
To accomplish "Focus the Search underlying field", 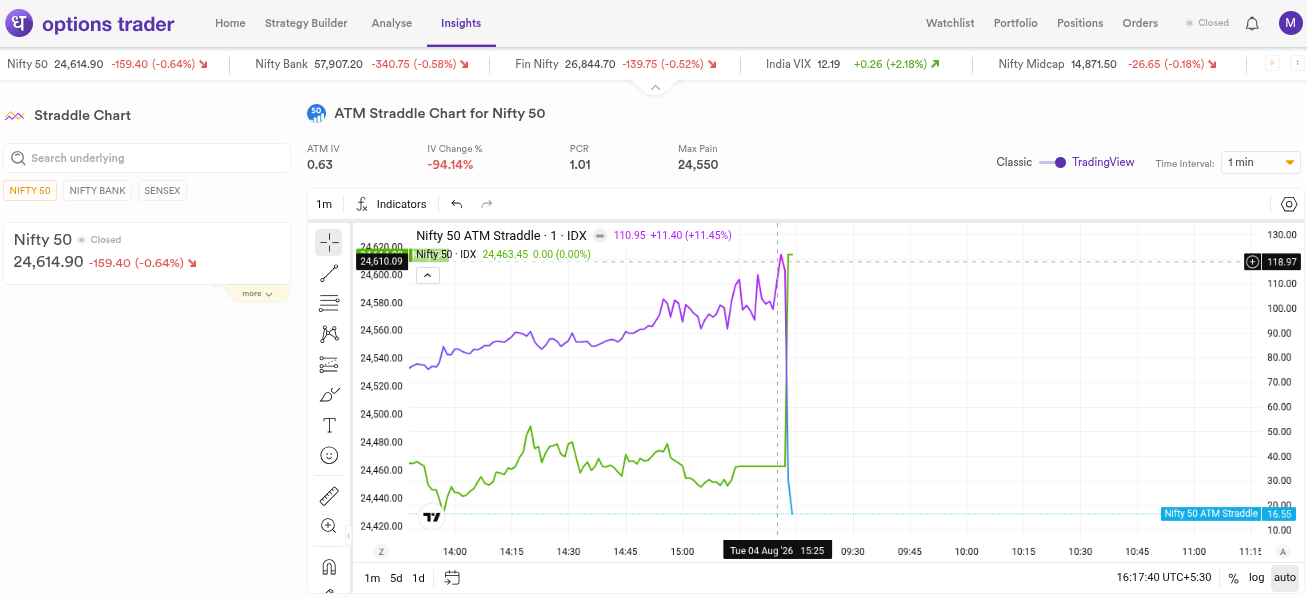I will tap(147, 158).
